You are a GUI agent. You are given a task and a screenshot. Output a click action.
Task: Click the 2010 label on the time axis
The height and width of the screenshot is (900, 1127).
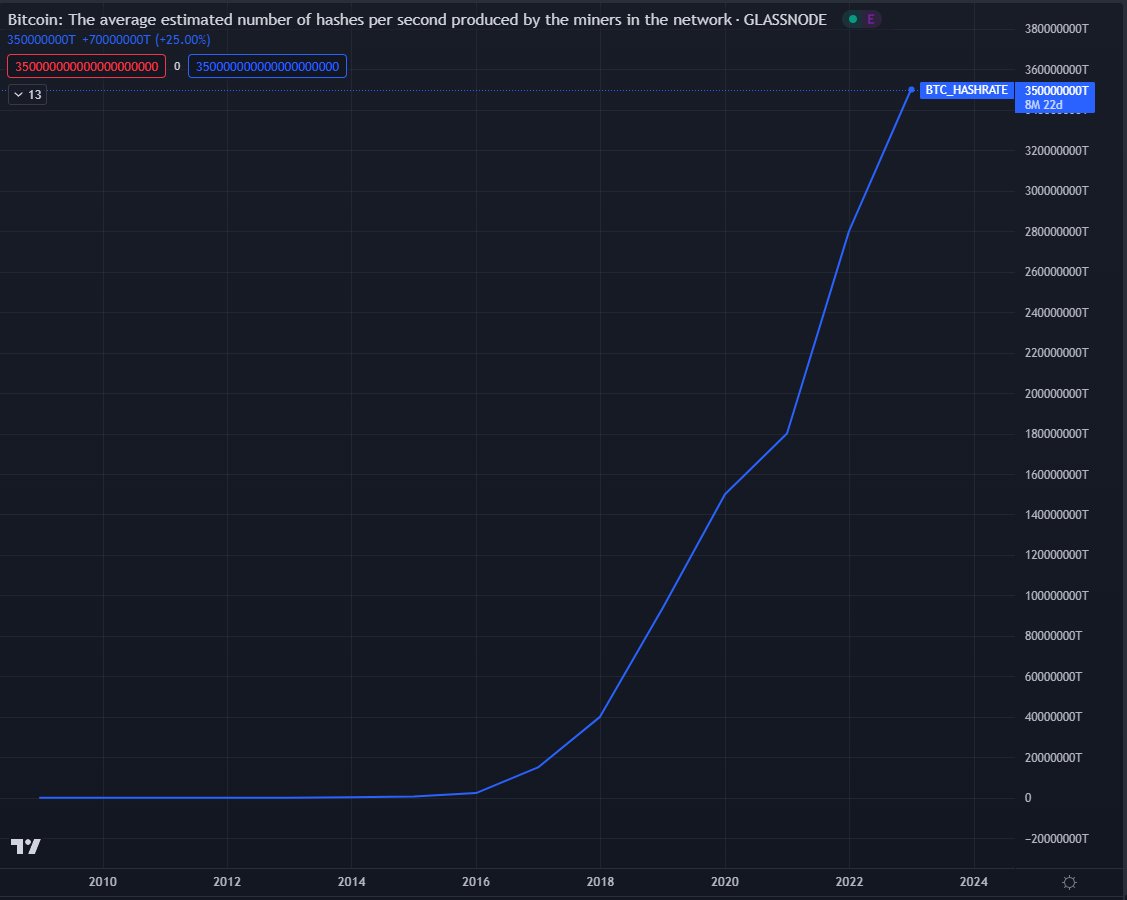click(102, 881)
